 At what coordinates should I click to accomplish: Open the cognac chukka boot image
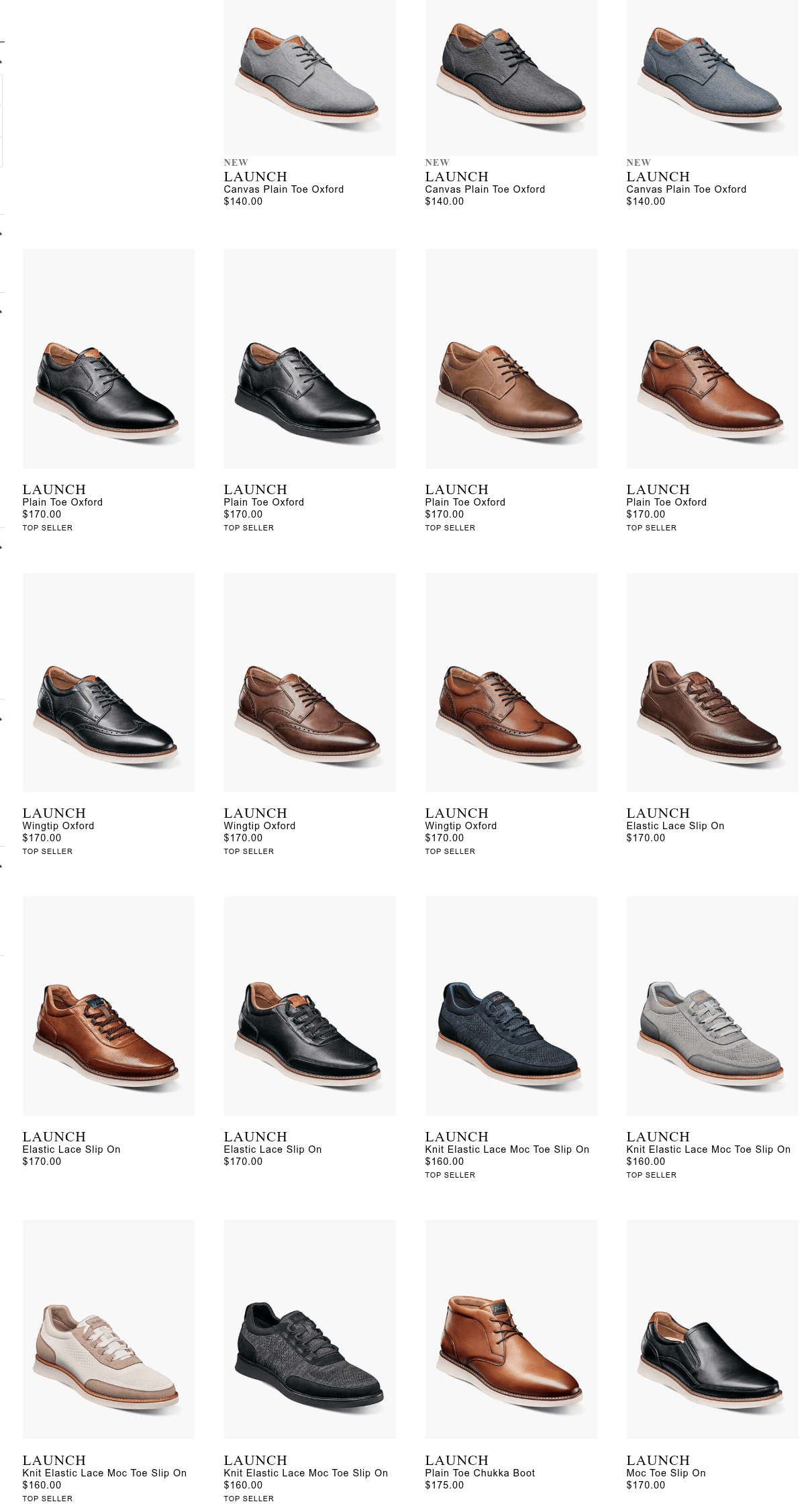[511, 1329]
